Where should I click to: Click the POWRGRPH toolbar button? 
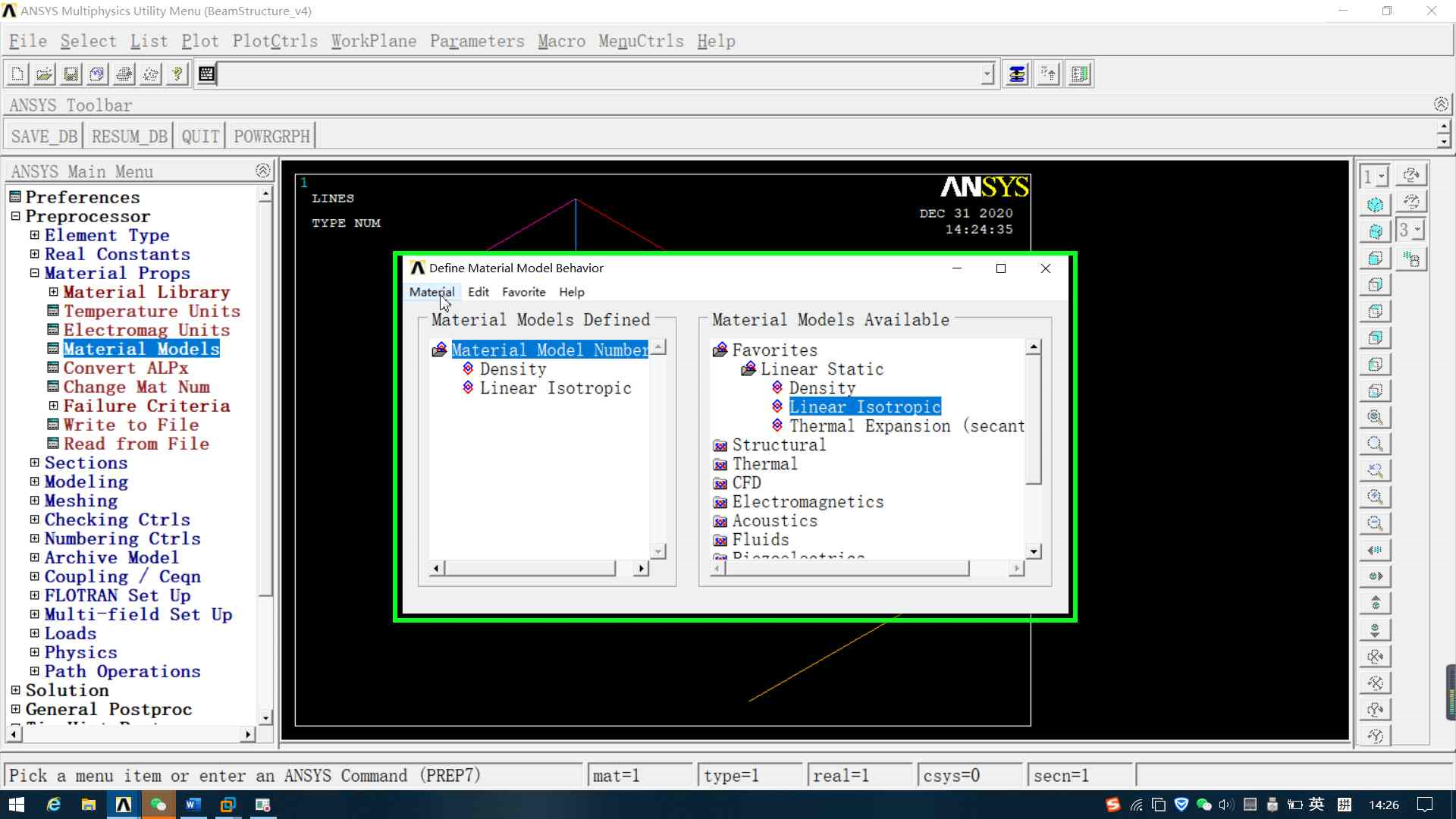coord(271,136)
